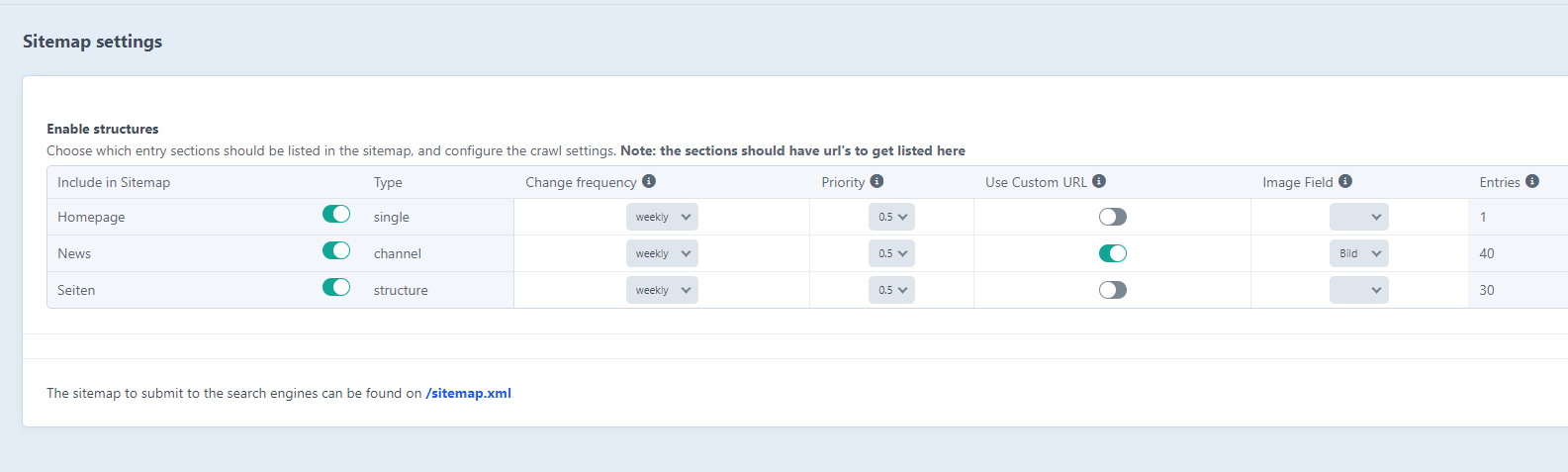Open News image field dropdown showing Bild
The width and height of the screenshot is (1568, 472).
[1358, 253]
